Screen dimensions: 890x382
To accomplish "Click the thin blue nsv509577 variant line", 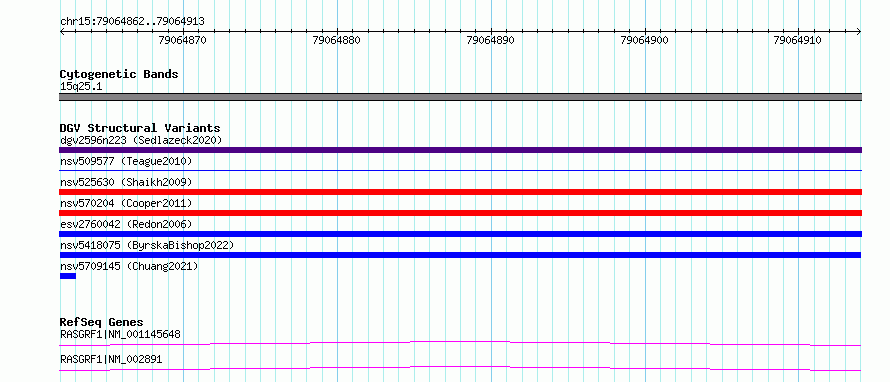I will [x=460, y=170].
